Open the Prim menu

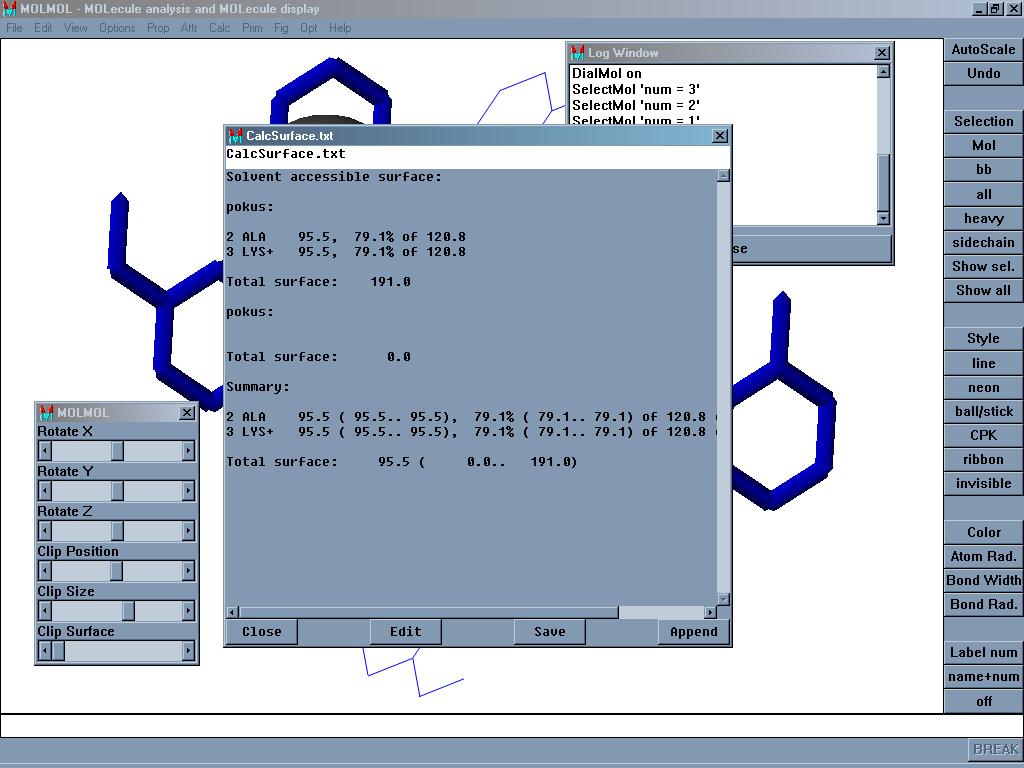[252, 28]
